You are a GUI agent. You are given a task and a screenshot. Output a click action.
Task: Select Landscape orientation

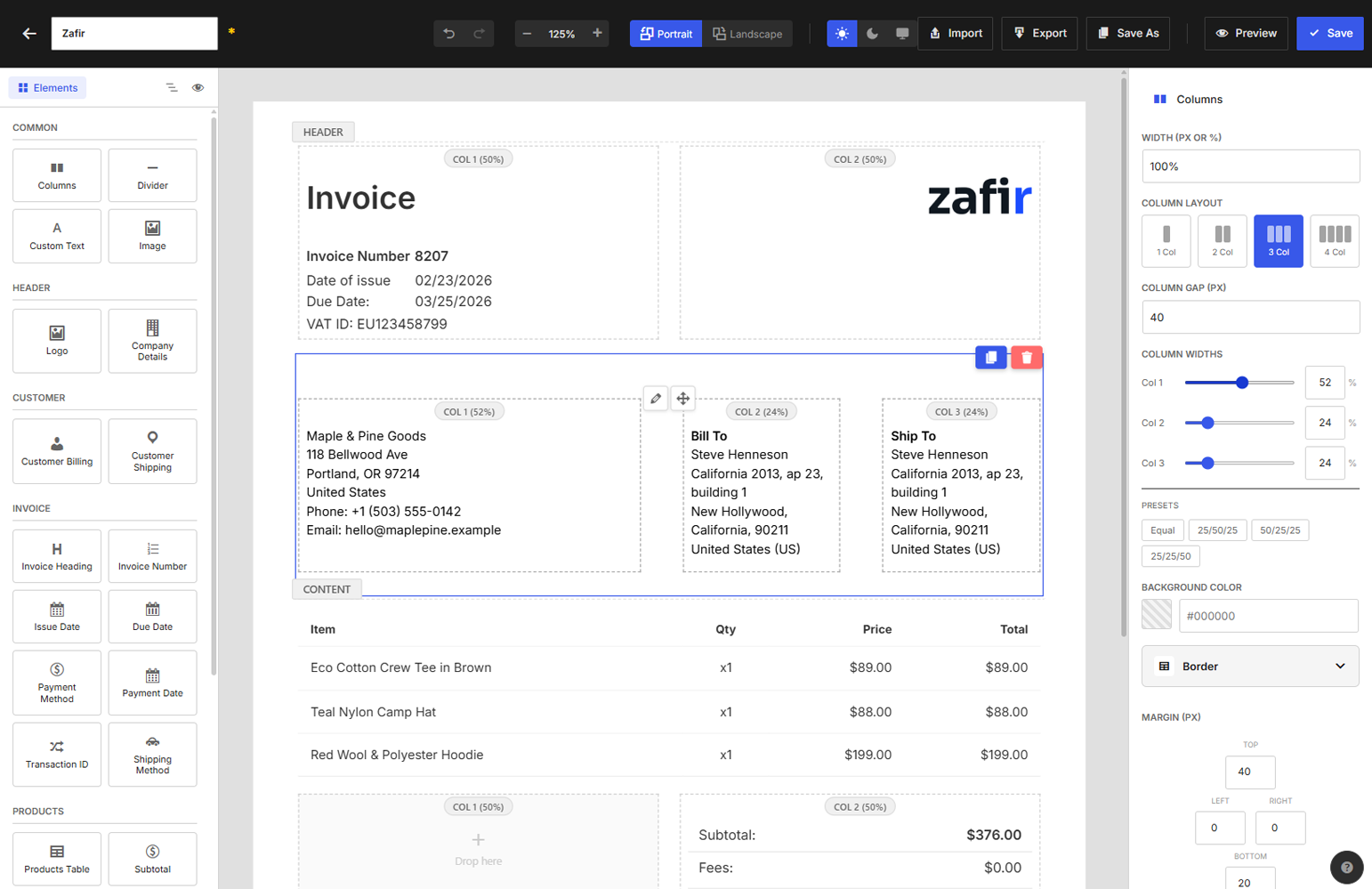(747, 34)
